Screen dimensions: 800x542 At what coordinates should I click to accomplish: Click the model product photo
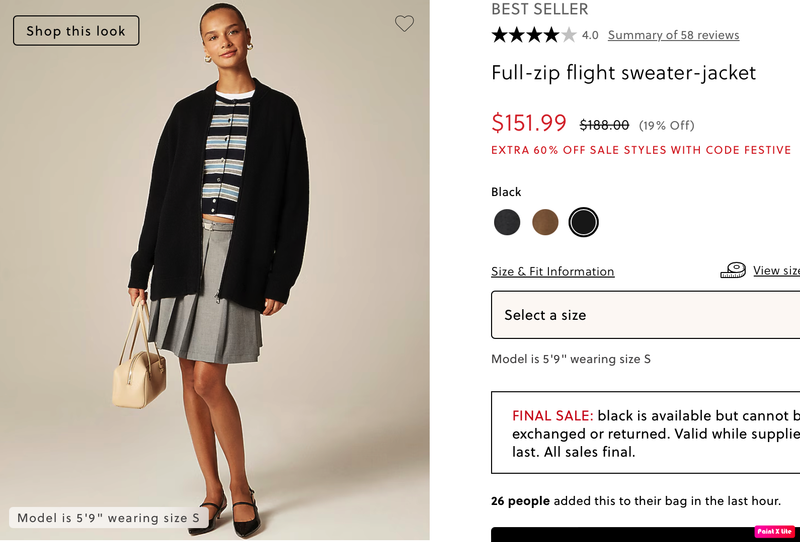[x=215, y=270]
